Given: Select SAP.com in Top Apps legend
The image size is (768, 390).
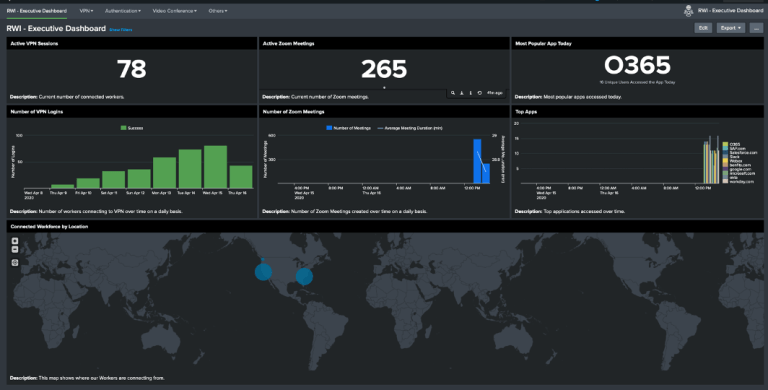Looking at the screenshot, I should tap(738, 148).
